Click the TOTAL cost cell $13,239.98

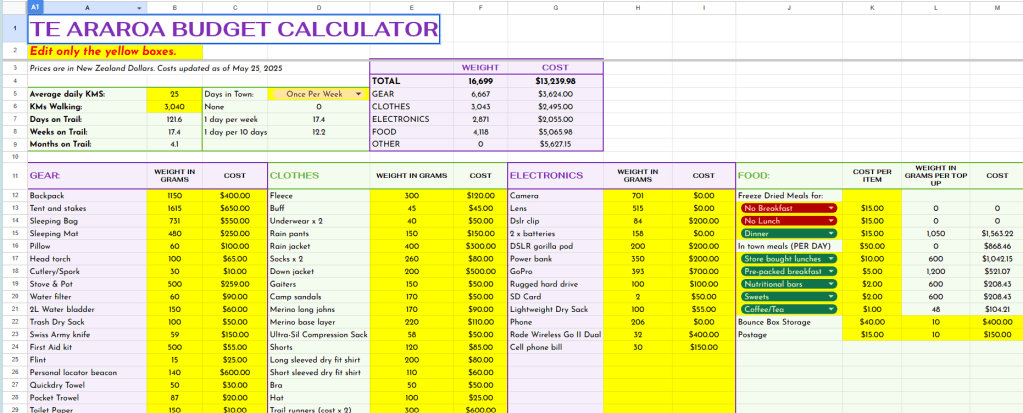(x=556, y=80)
